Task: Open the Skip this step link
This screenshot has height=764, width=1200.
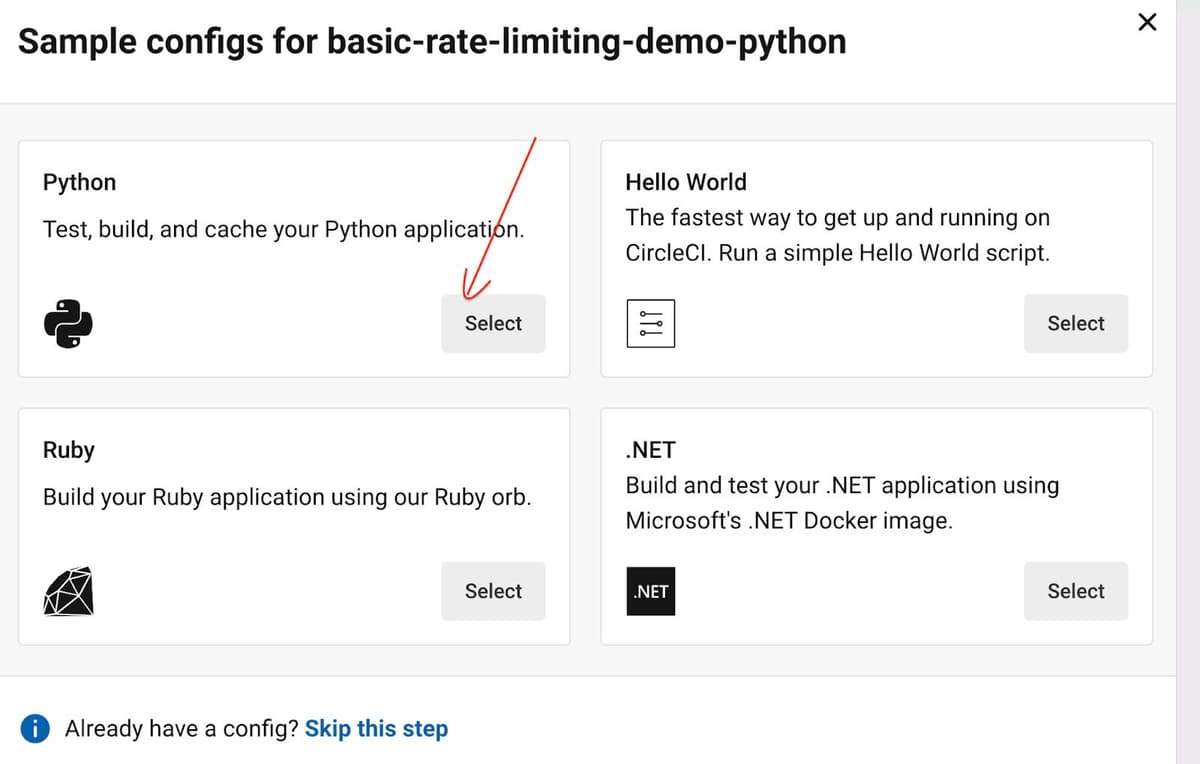Action: (x=376, y=728)
